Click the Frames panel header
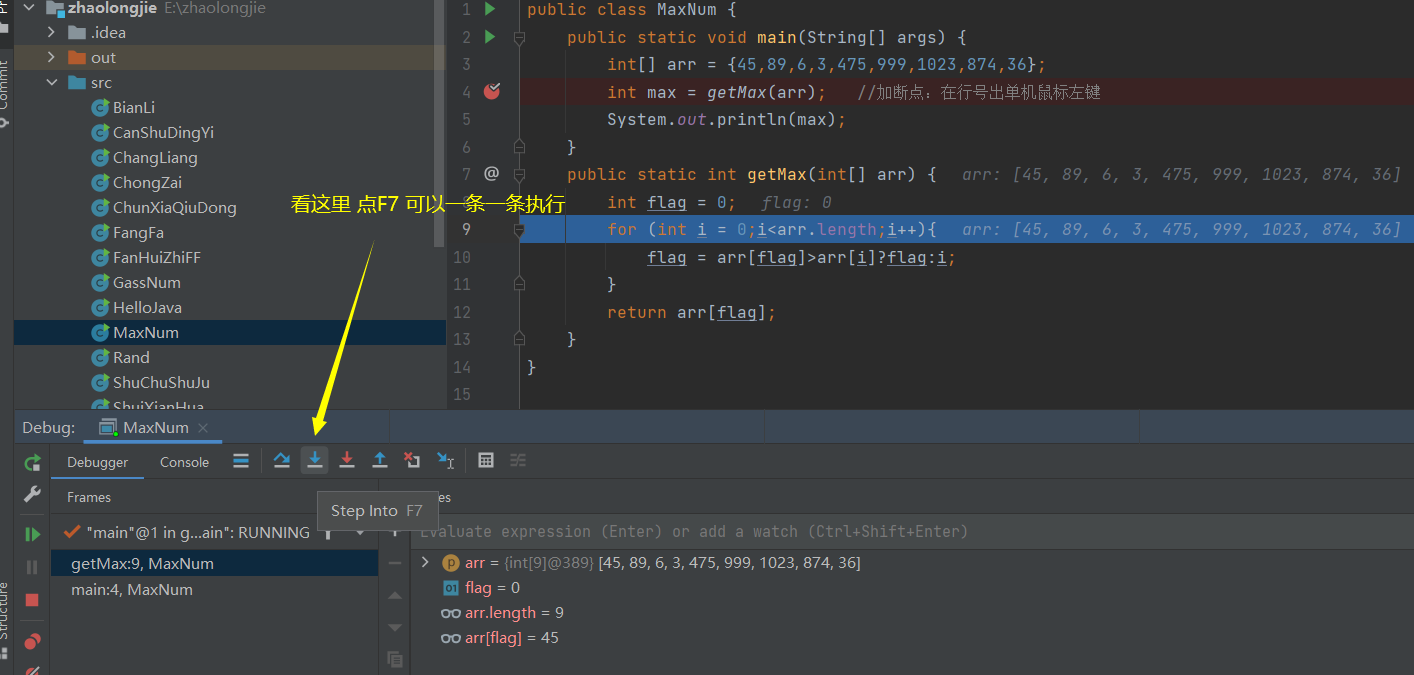This screenshot has height=675, width=1414. tap(89, 497)
